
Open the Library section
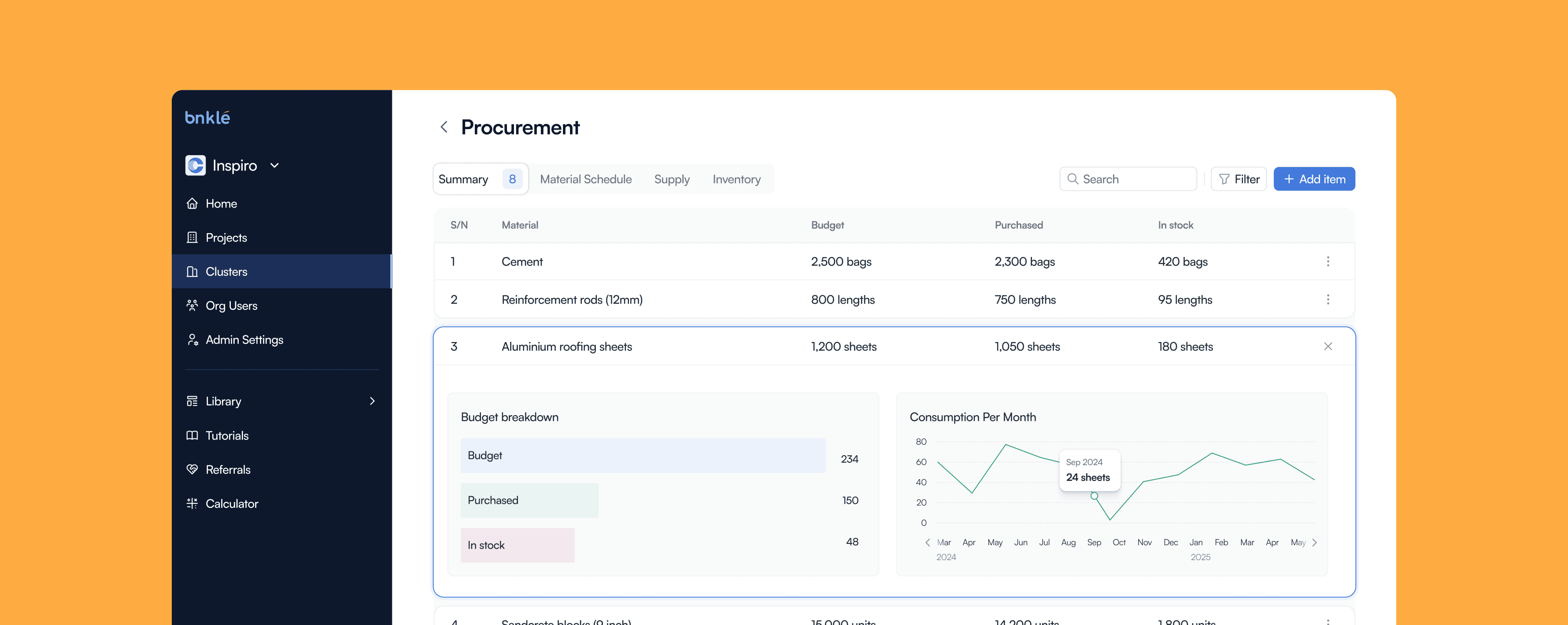coord(282,401)
